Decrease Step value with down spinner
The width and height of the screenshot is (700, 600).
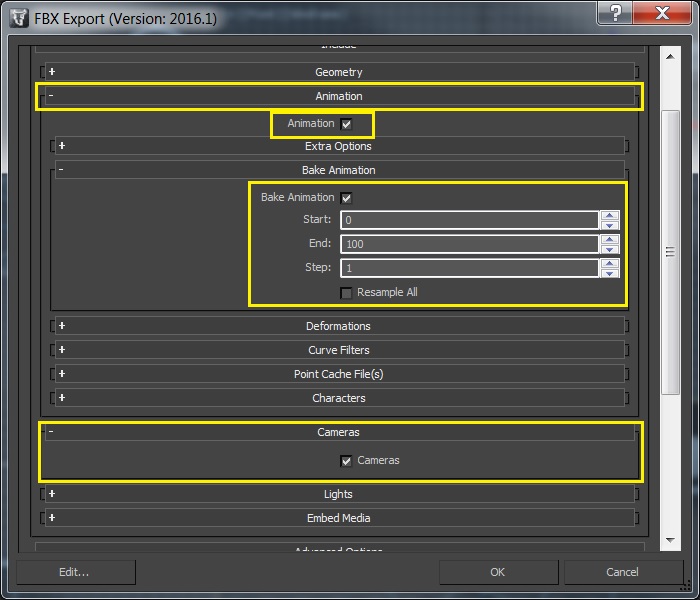coord(610,273)
